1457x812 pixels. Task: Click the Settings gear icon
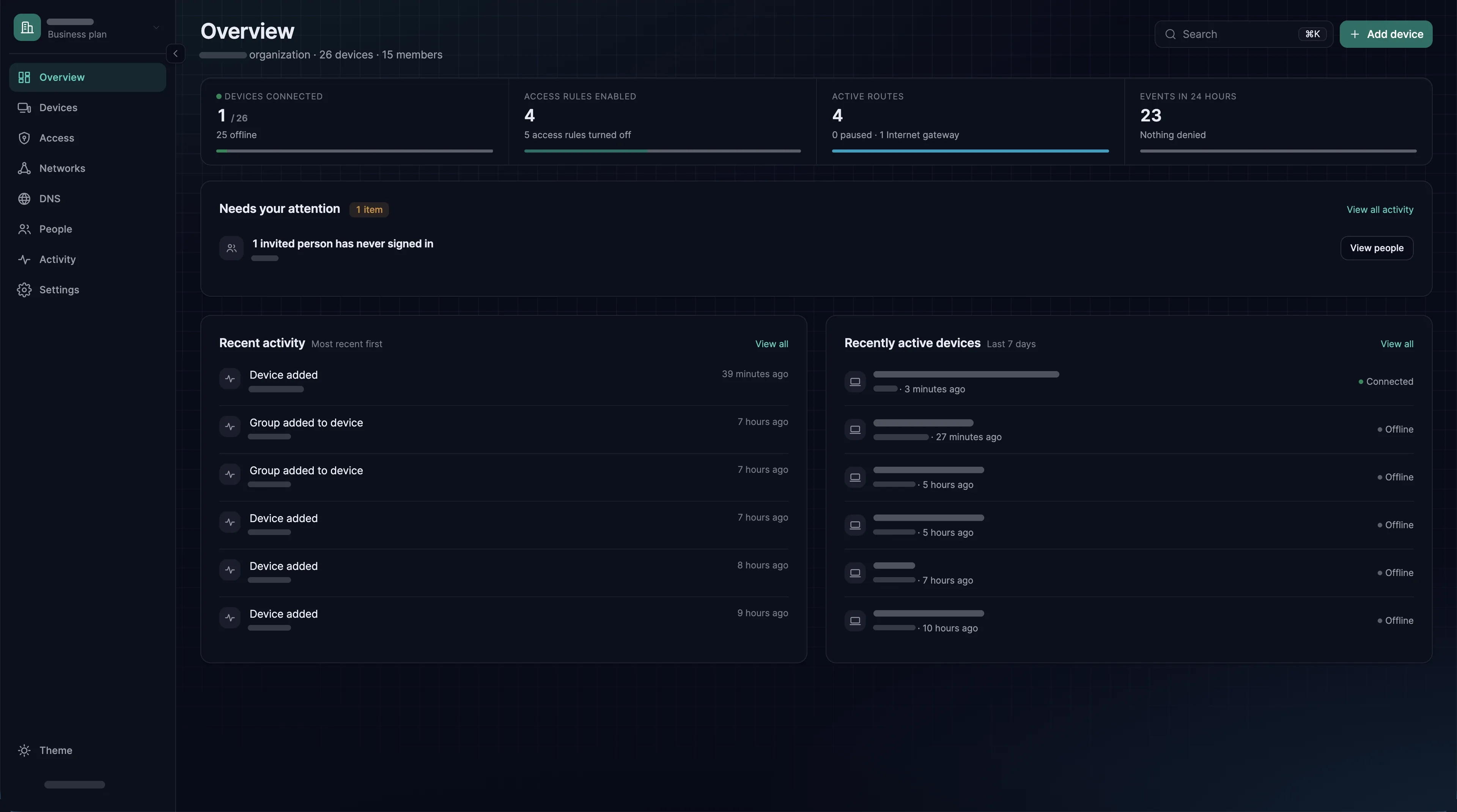24,290
